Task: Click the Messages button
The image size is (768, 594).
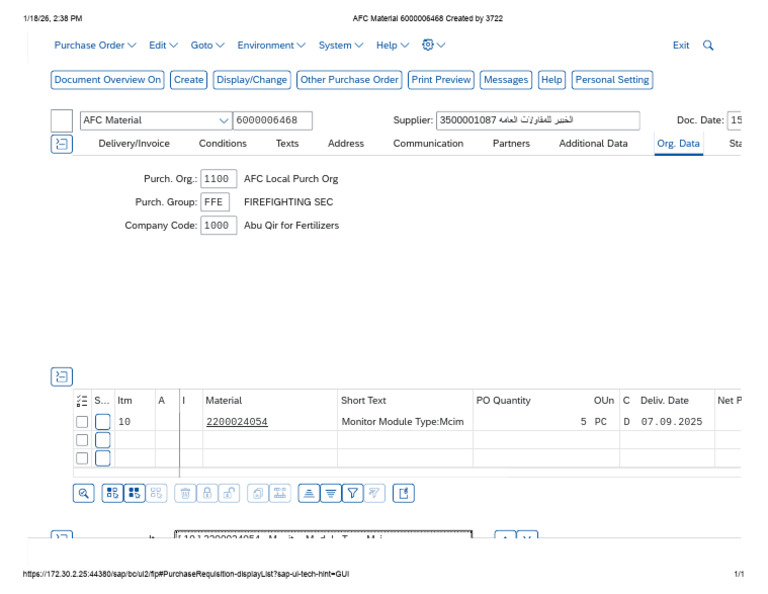Action: coord(506,80)
